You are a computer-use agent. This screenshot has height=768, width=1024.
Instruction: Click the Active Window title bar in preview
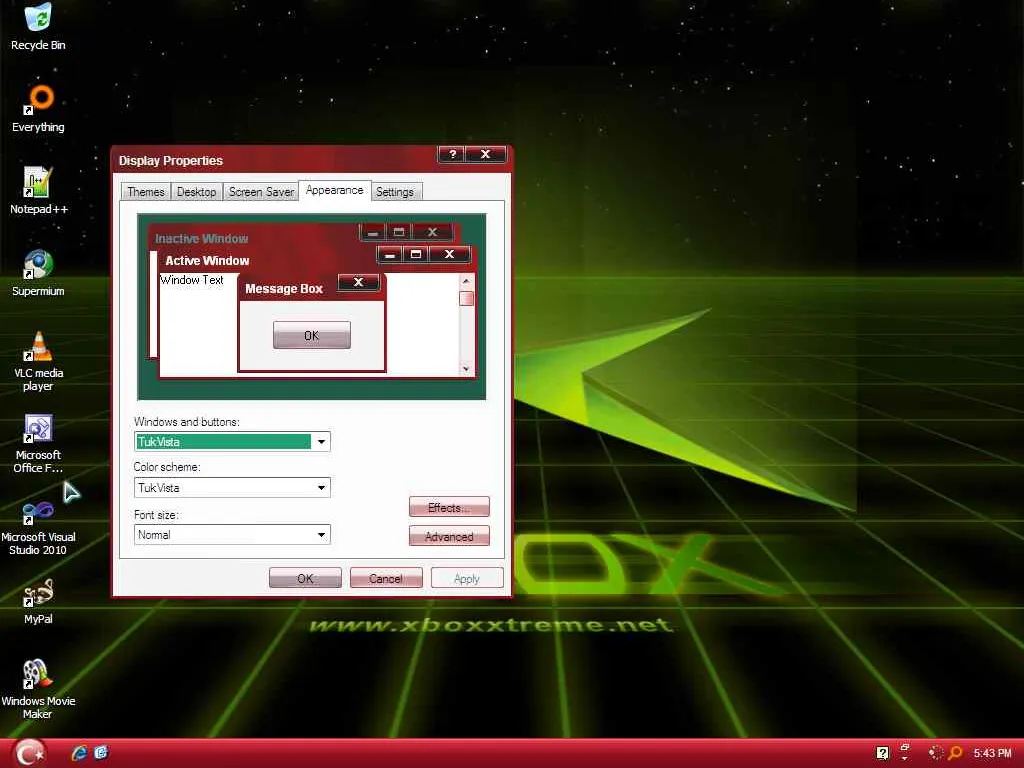(x=268, y=260)
